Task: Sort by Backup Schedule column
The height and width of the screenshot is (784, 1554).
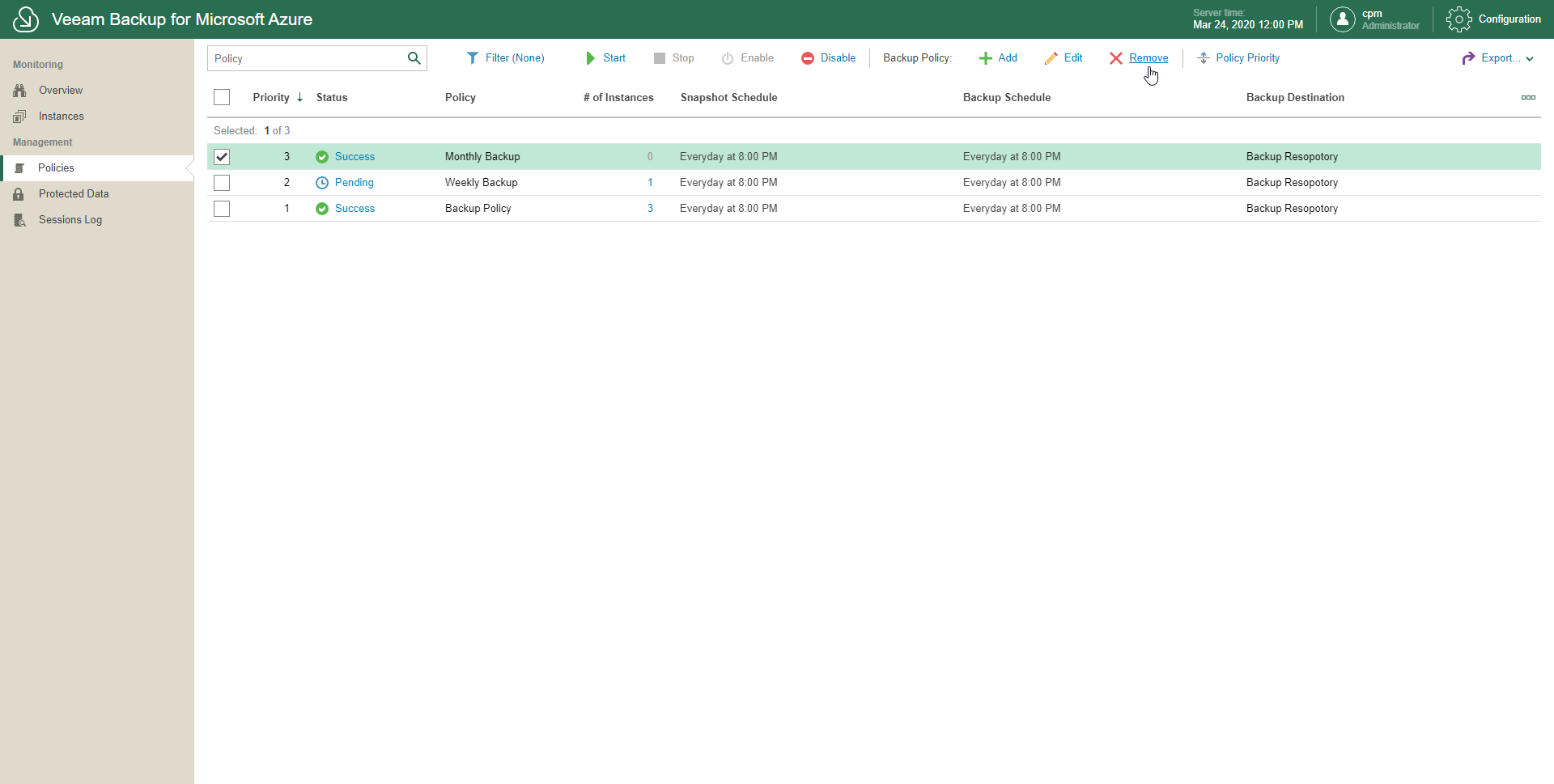Action: 1007,97
